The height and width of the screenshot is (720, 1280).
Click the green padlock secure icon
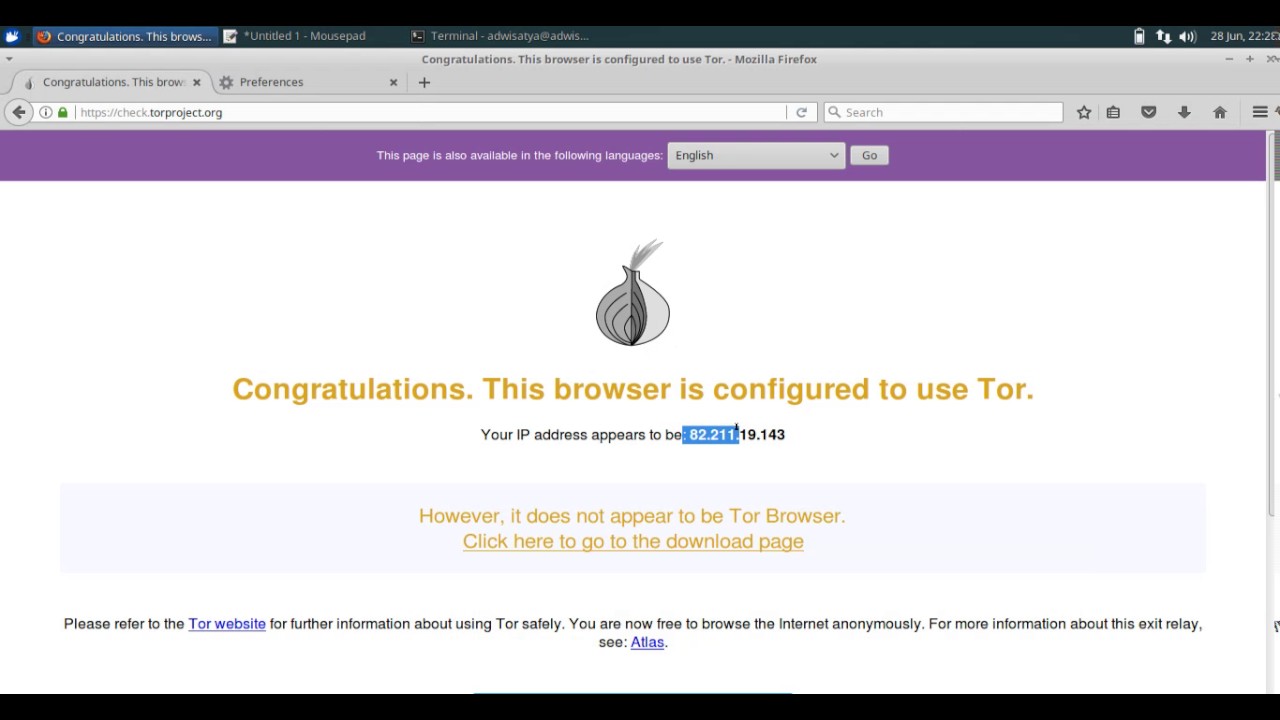pyautogui.click(x=63, y=112)
